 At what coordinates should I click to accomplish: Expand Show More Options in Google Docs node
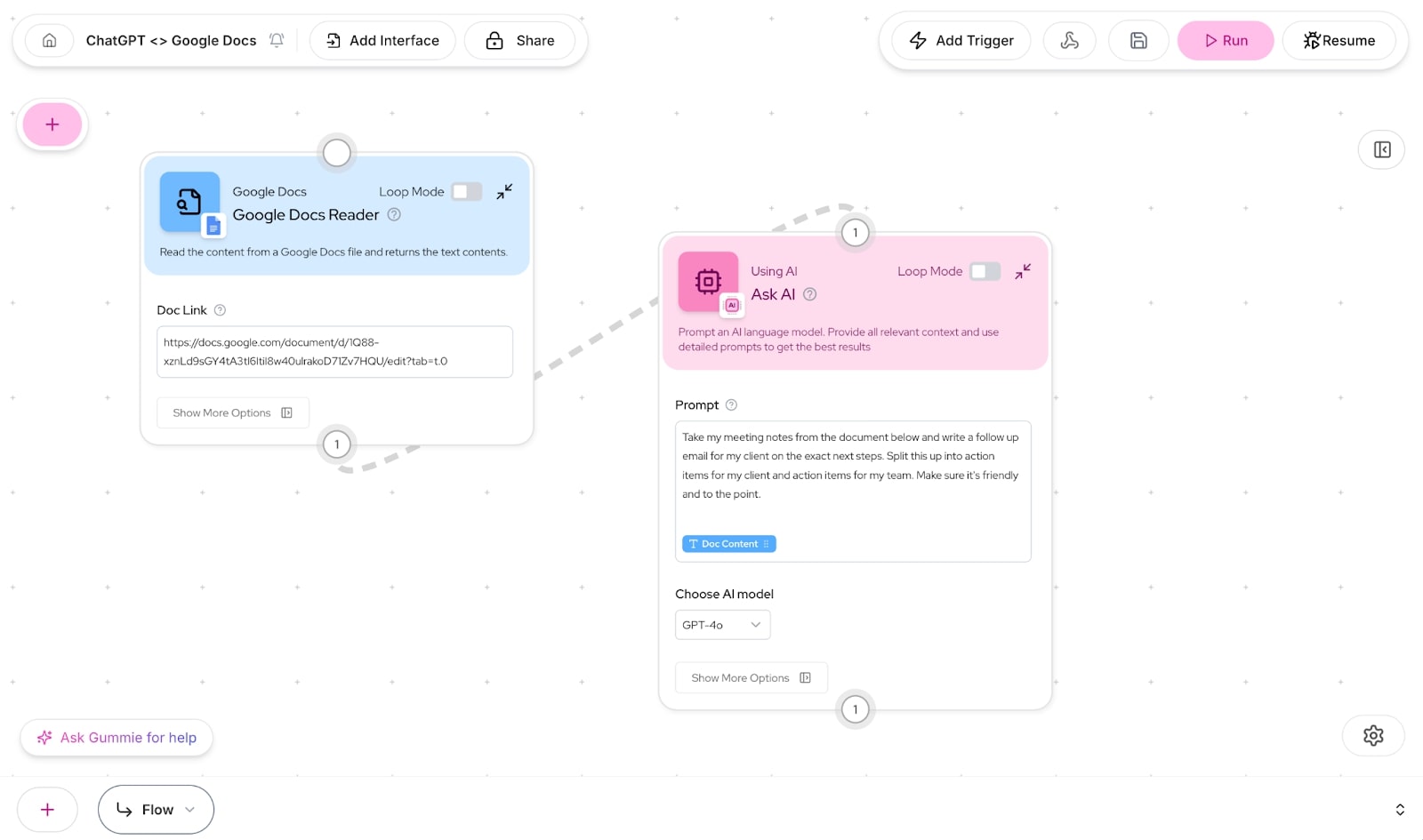[x=233, y=412]
